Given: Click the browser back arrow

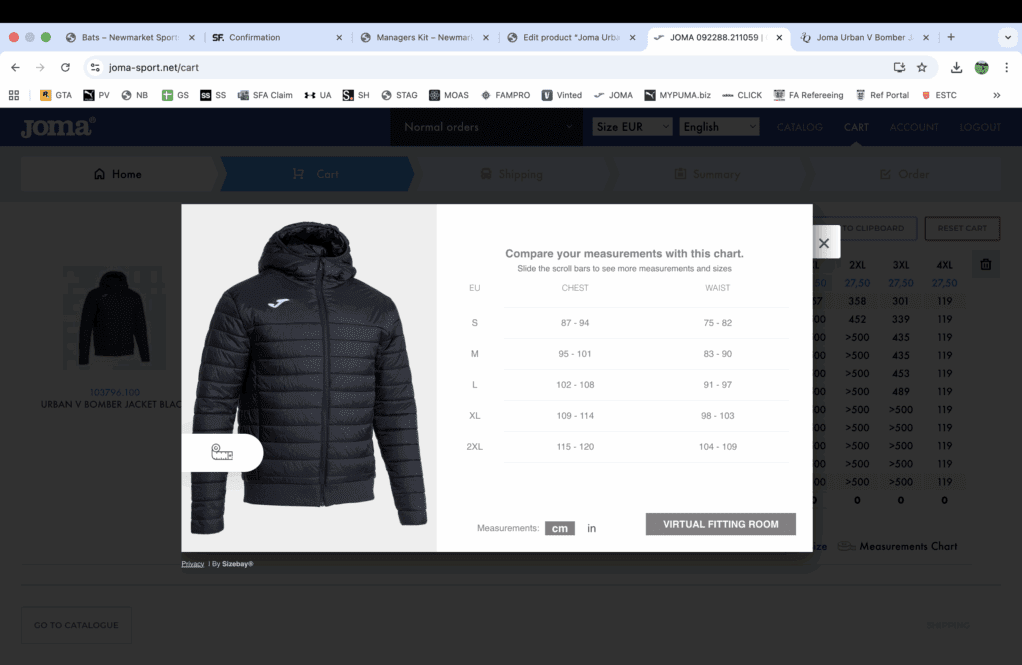Looking at the screenshot, I should (15, 67).
